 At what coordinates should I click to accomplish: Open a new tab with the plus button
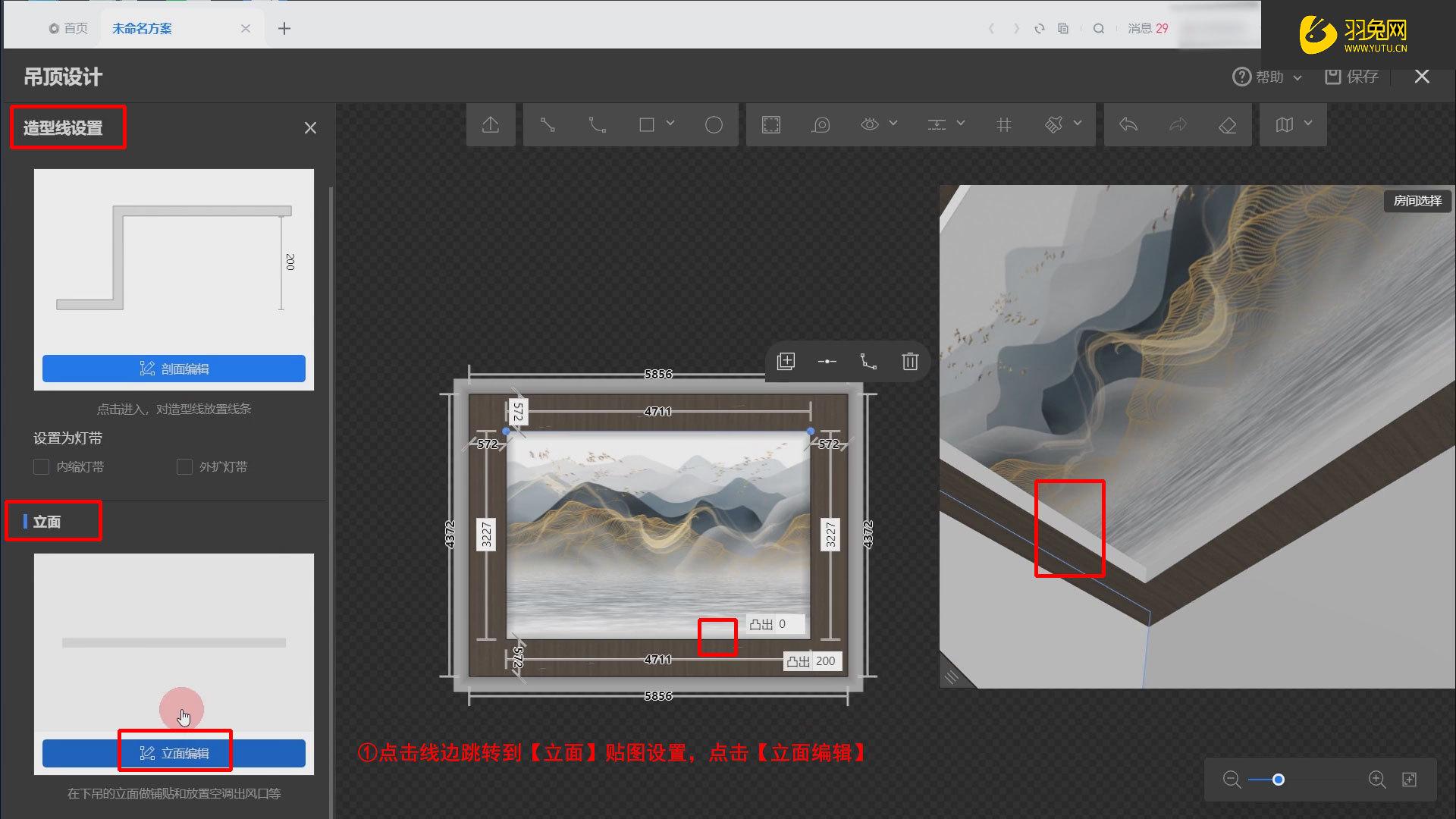click(284, 29)
